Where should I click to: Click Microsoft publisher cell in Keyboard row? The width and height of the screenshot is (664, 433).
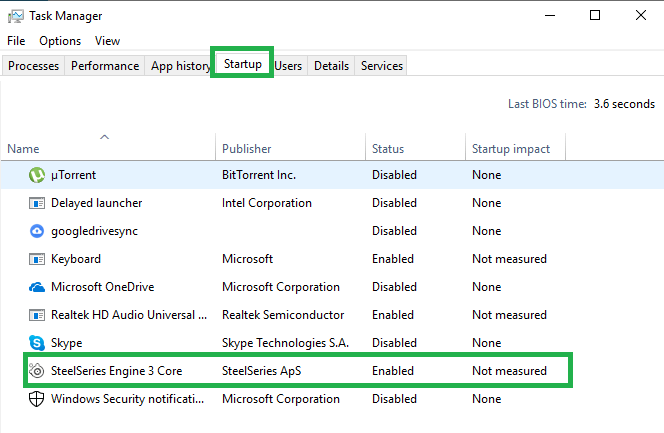click(x=247, y=259)
